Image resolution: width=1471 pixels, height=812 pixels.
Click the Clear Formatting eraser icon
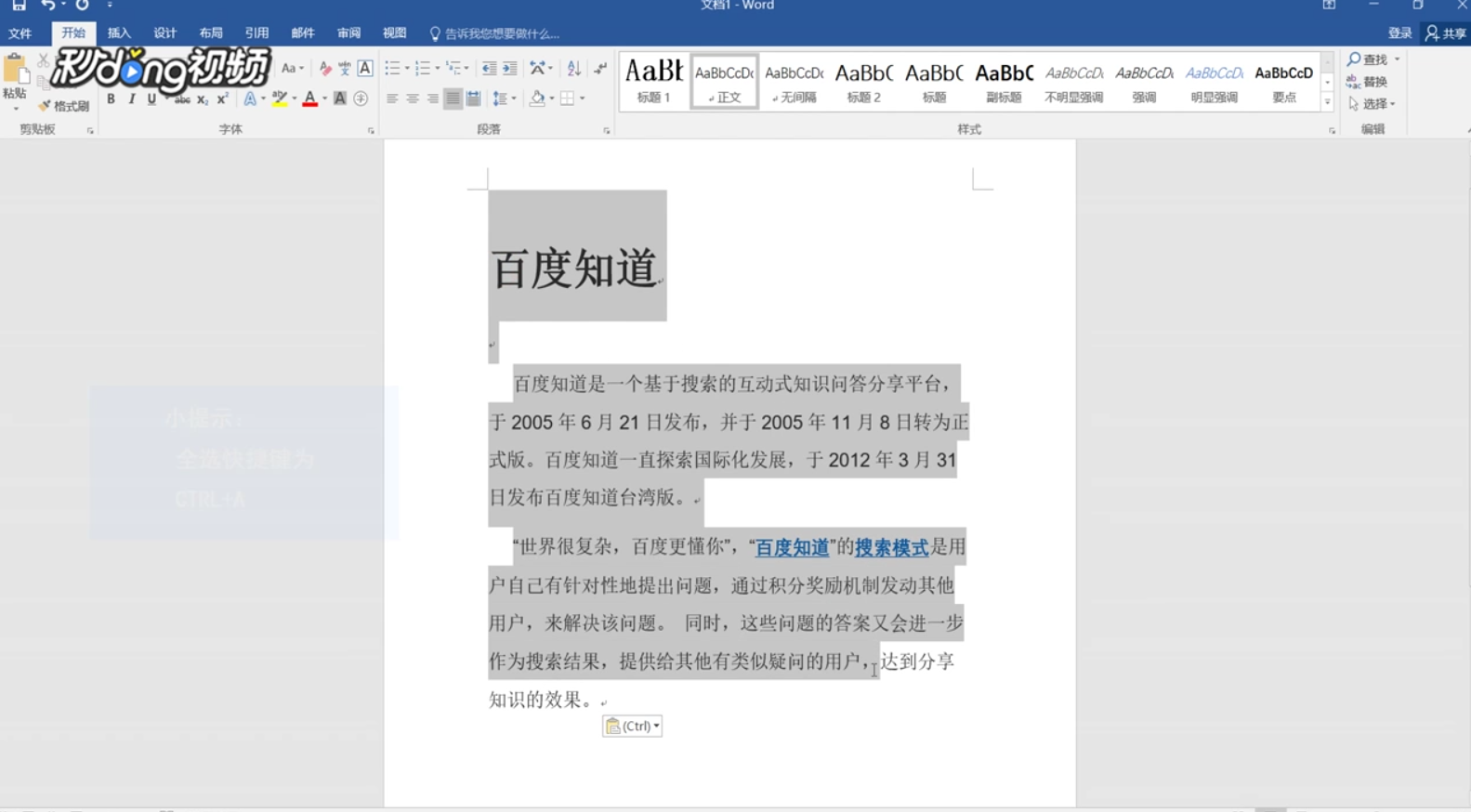click(x=325, y=69)
